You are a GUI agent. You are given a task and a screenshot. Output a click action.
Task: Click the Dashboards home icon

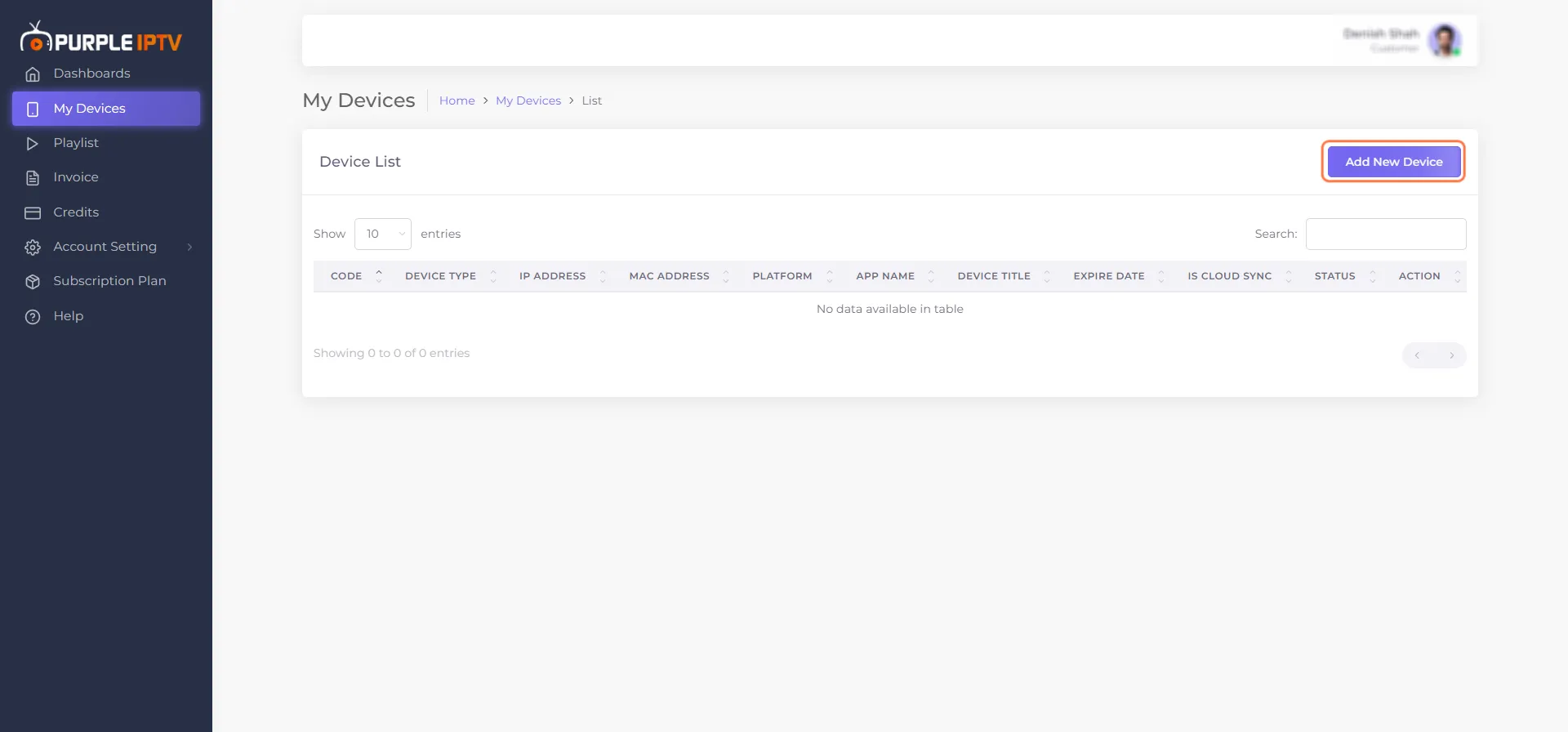tap(33, 74)
